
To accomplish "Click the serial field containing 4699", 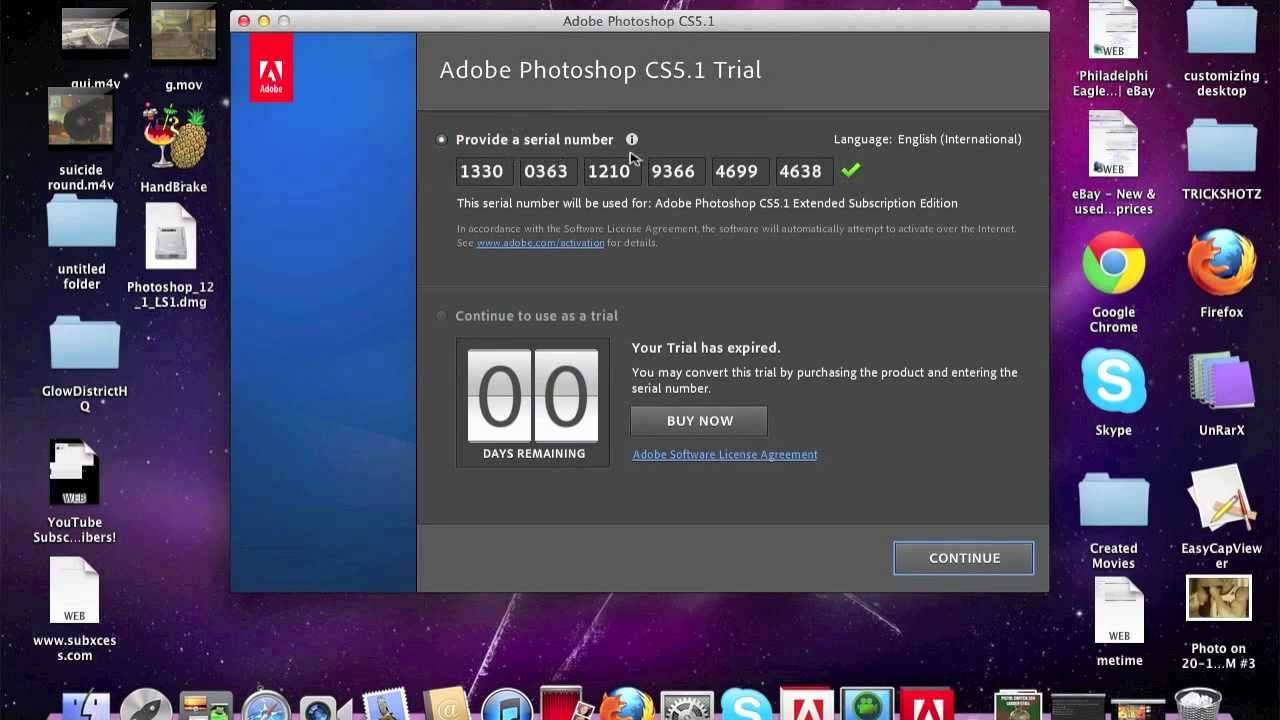I will click(740, 171).
